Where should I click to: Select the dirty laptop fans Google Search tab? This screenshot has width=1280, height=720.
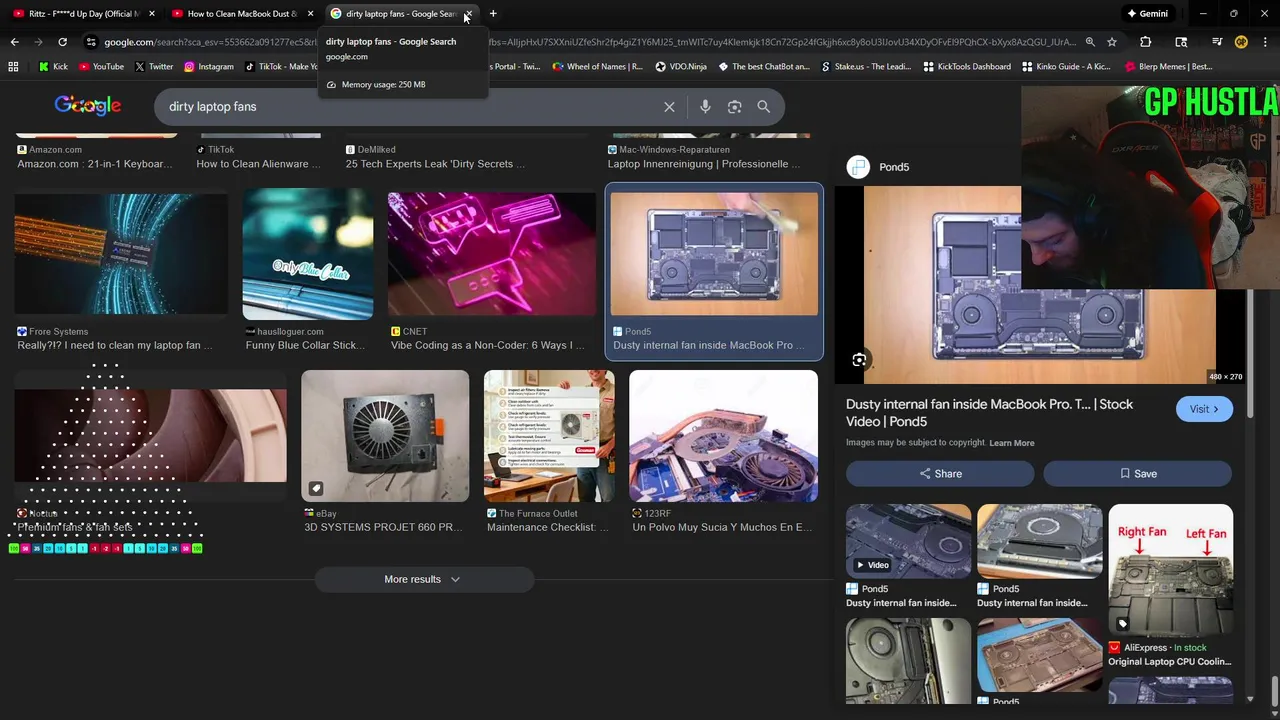tap(400, 14)
